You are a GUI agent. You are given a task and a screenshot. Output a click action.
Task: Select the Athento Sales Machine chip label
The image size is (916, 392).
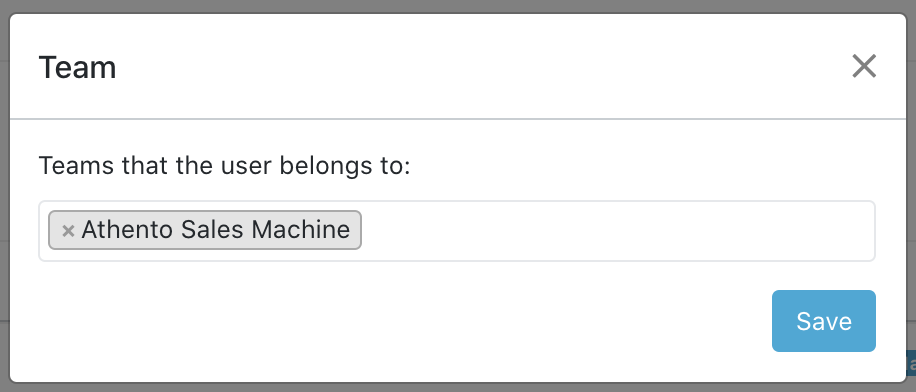[216, 230]
